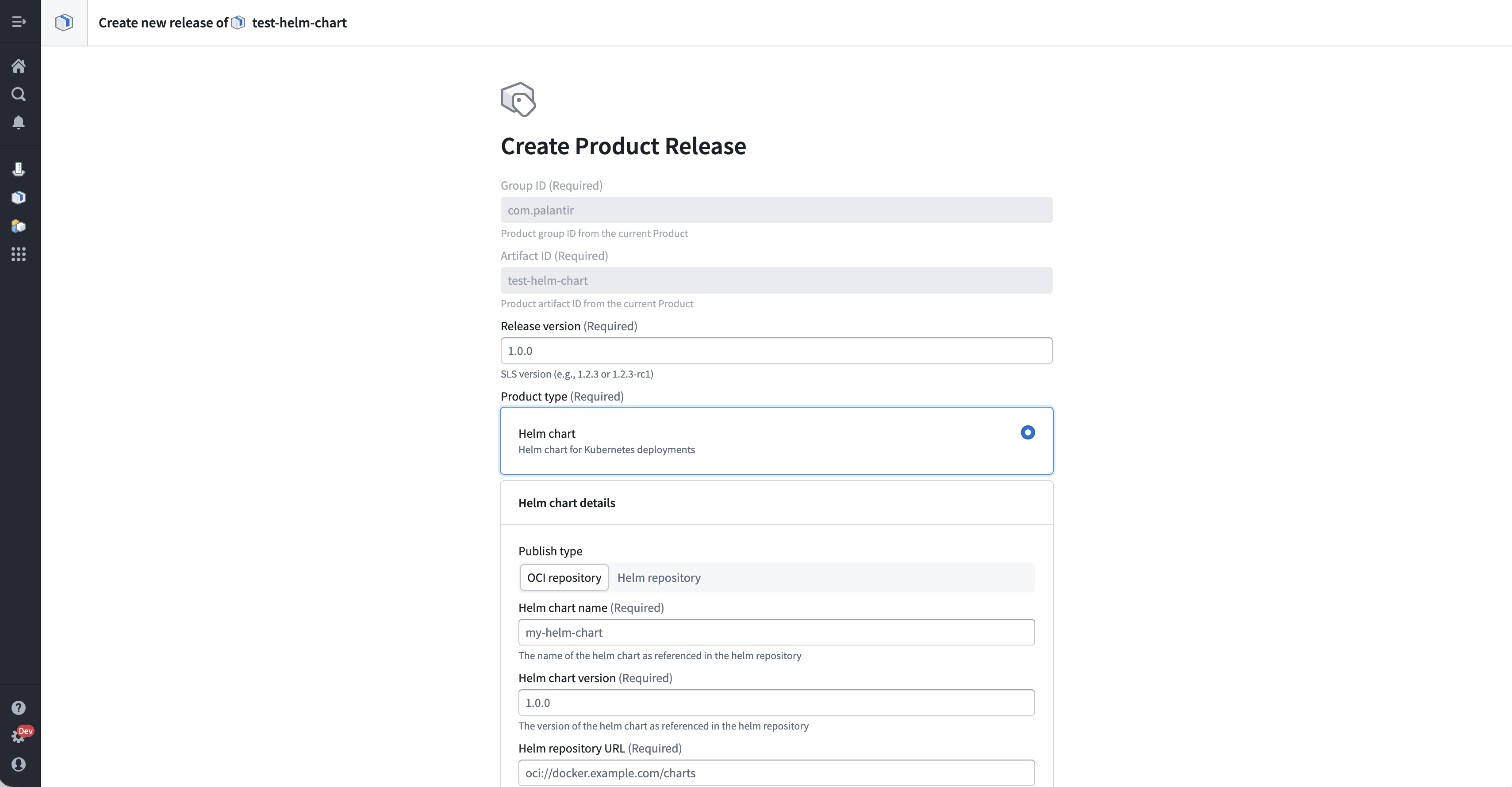Open the Home icon in sidebar
1512x787 pixels.
click(x=19, y=66)
